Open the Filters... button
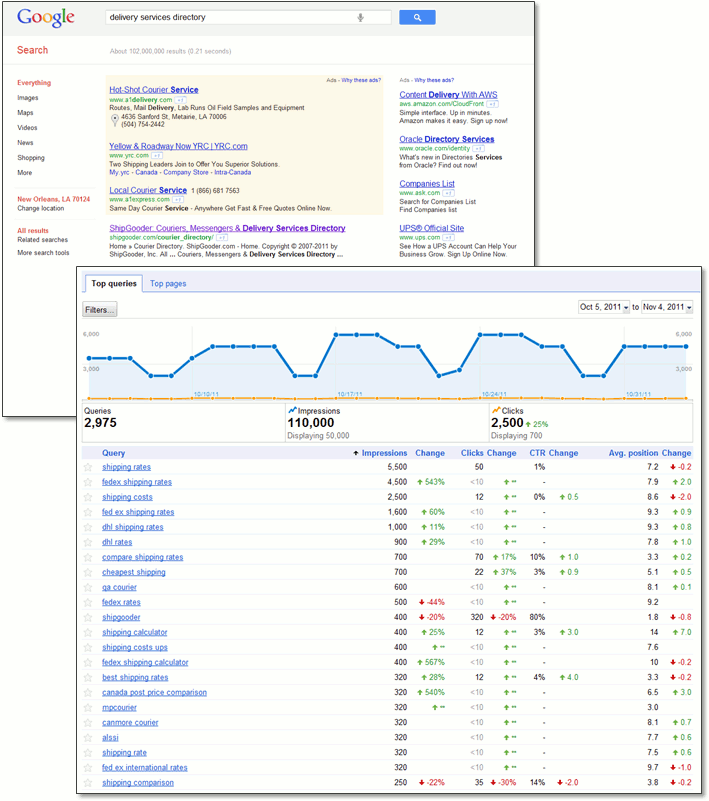This screenshot has height=801, width=709. point(100,310)
